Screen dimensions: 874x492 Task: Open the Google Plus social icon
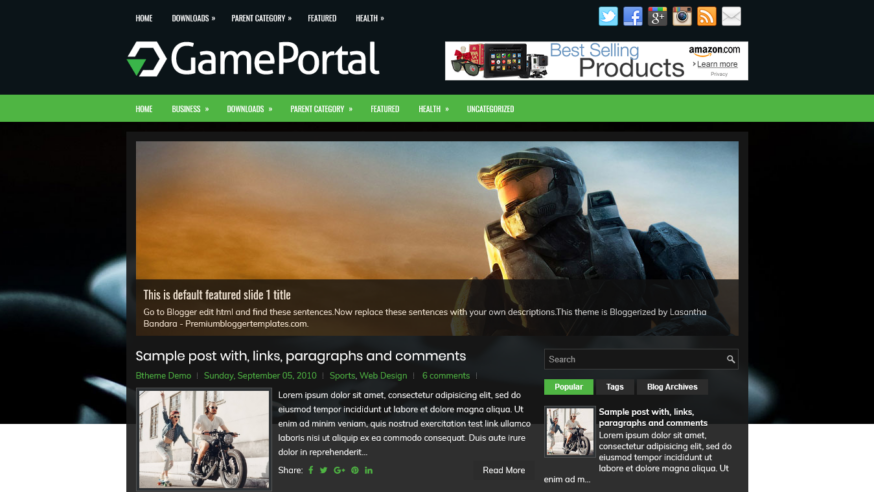point(657,17)
